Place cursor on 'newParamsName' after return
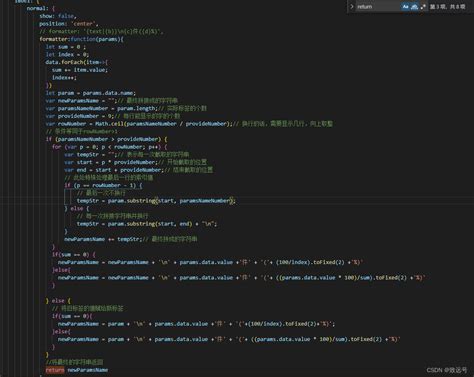 pyautogui.click(x=88, y=370)
